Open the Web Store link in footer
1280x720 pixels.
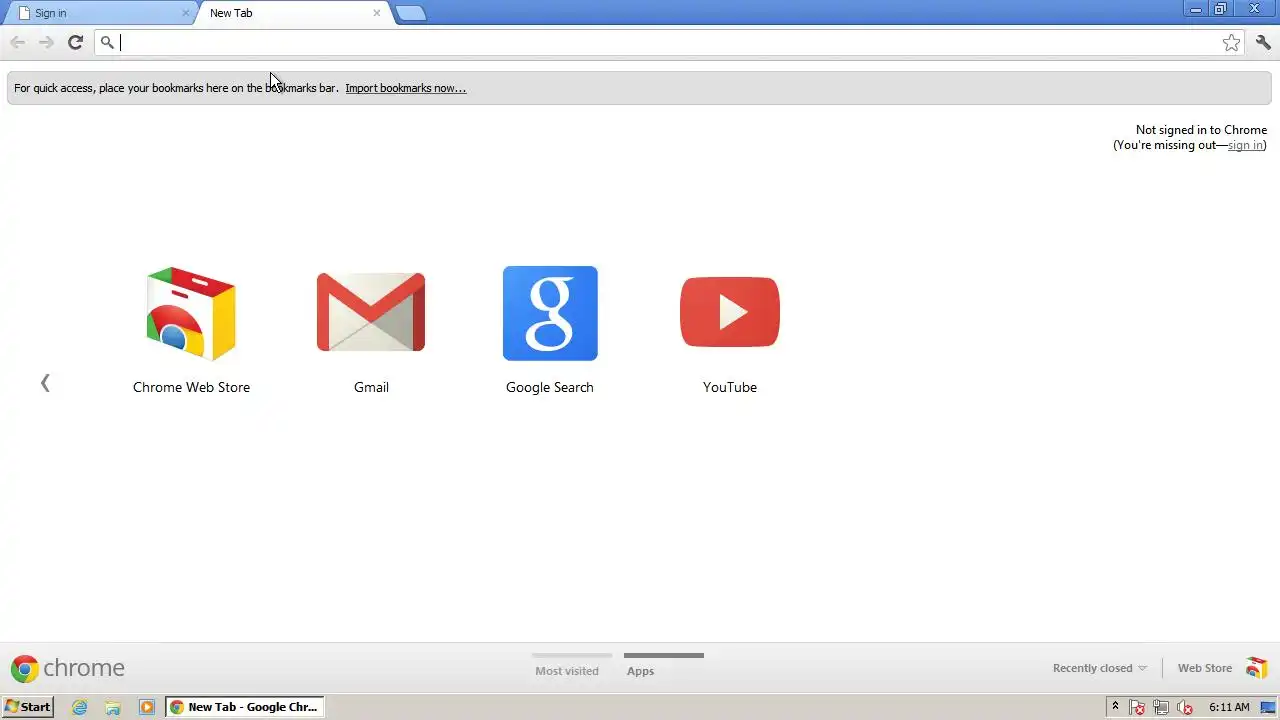pyautogui.click(x=1204, y=668)
